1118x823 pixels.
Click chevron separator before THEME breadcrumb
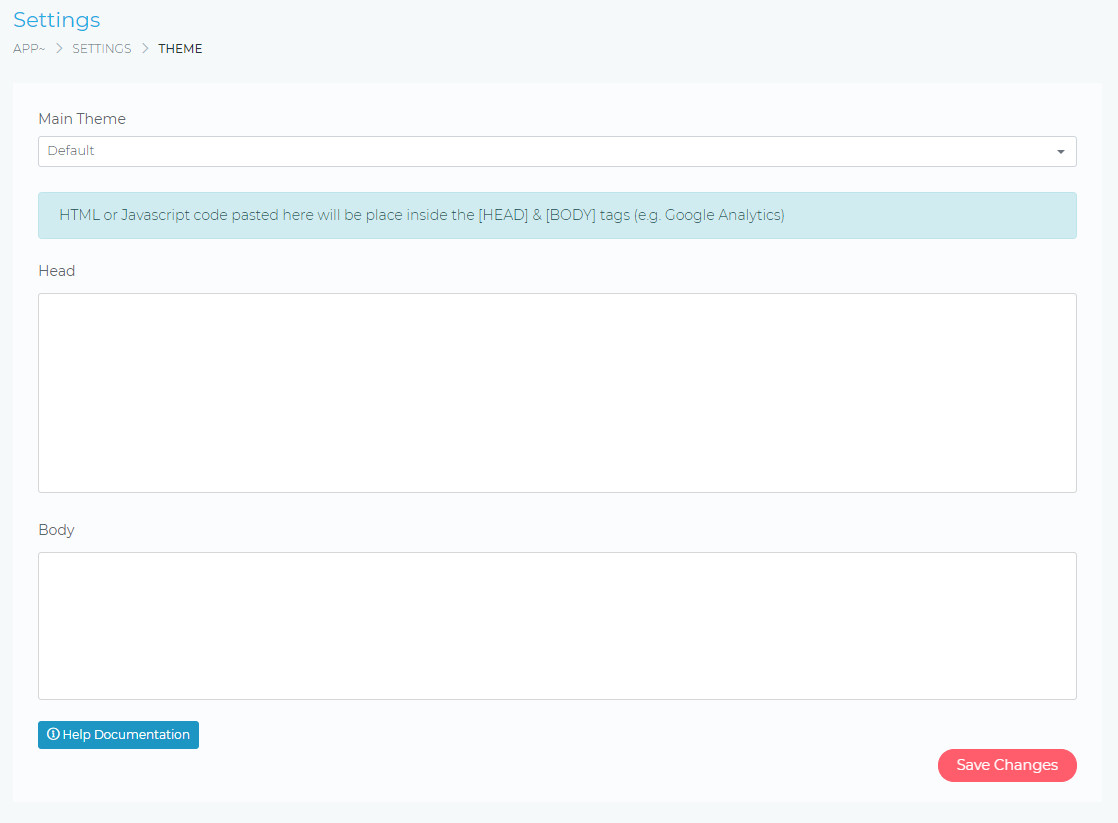point(145,49)
